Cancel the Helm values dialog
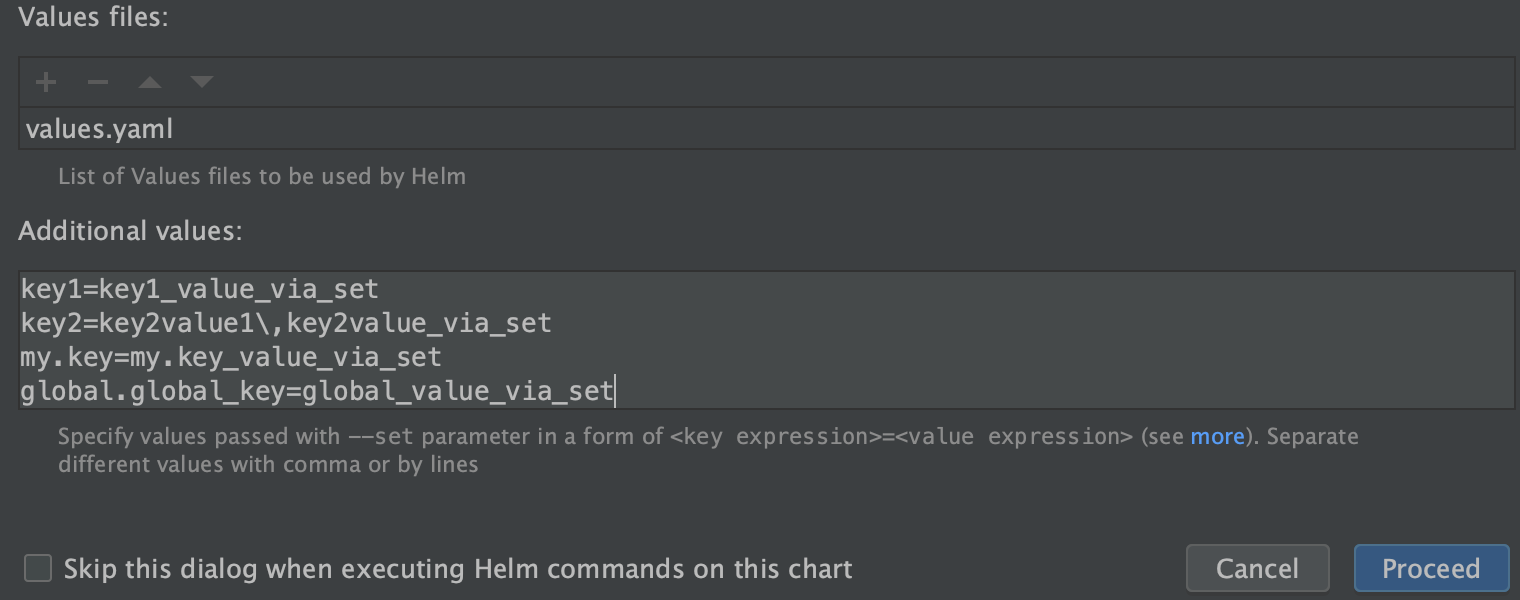Image resolution: width=1520 pixels, height=600 pixels. coord(1257,568)
